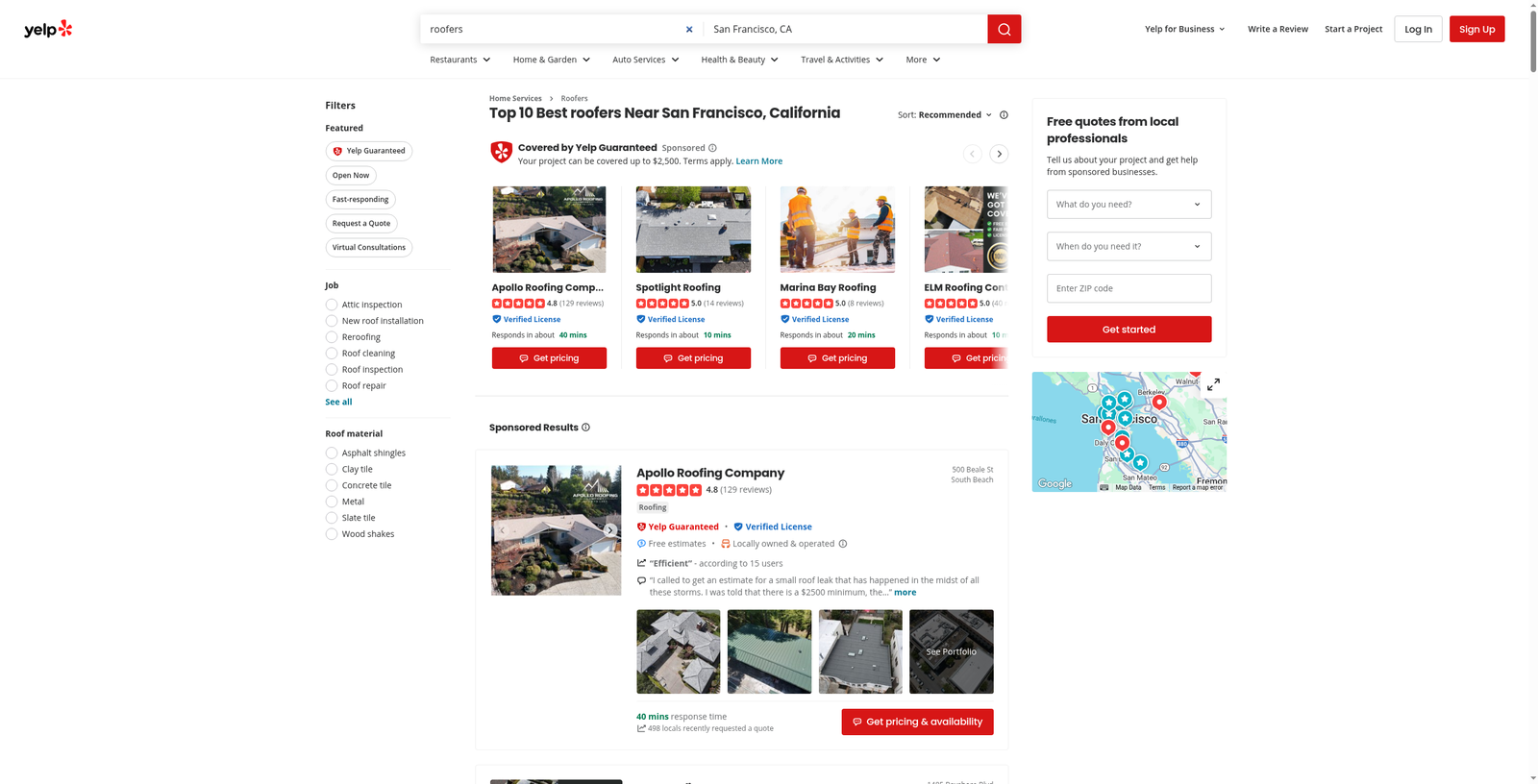Open the Health & Beauty dropdown menu

point(740,60)
